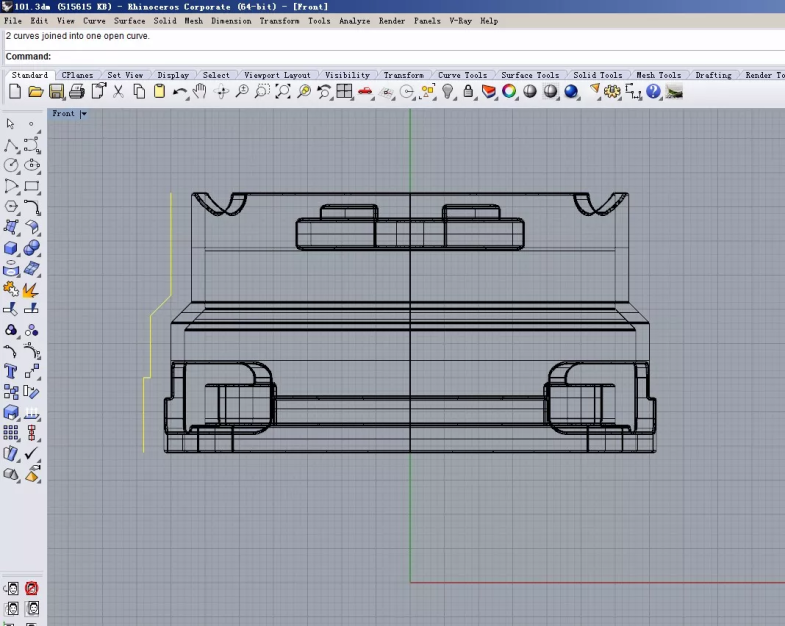Select the Rectangle tool
This screenshot has width=785, height=626.
point(32,187)
